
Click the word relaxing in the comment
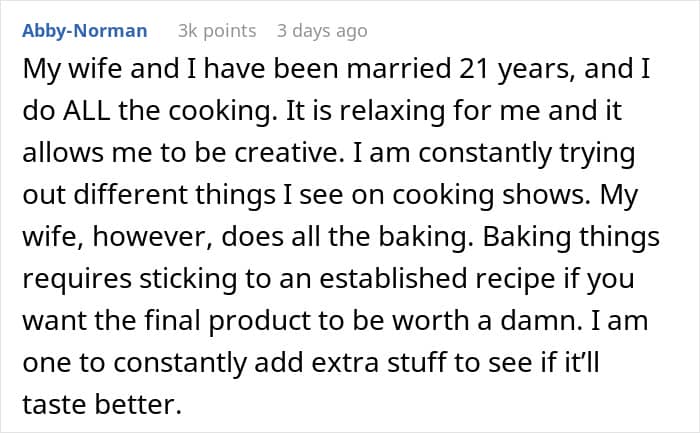coord(392,112)
